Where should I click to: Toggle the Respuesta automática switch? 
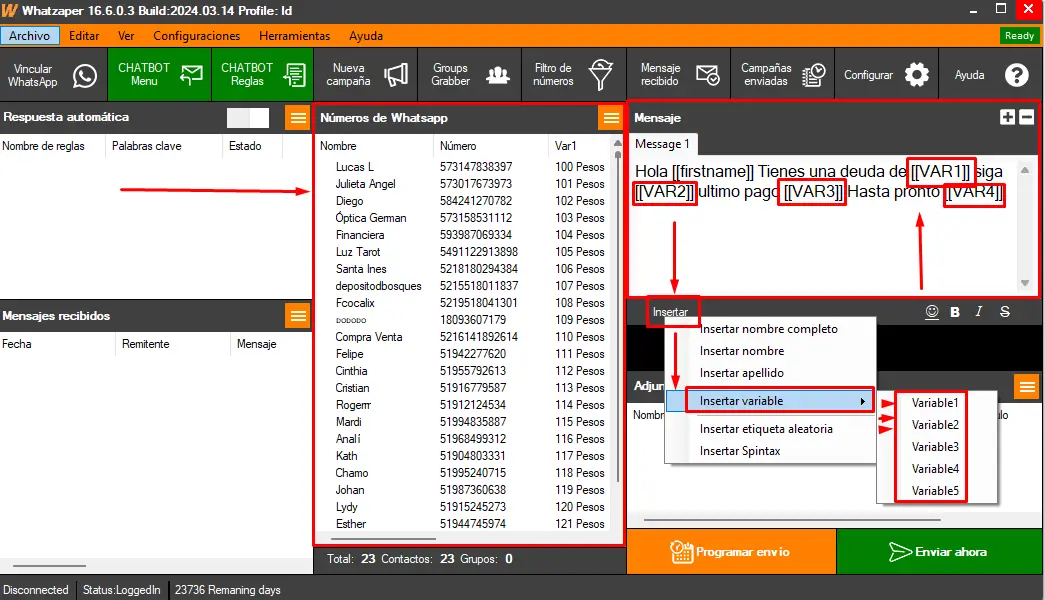click(248, 118)
